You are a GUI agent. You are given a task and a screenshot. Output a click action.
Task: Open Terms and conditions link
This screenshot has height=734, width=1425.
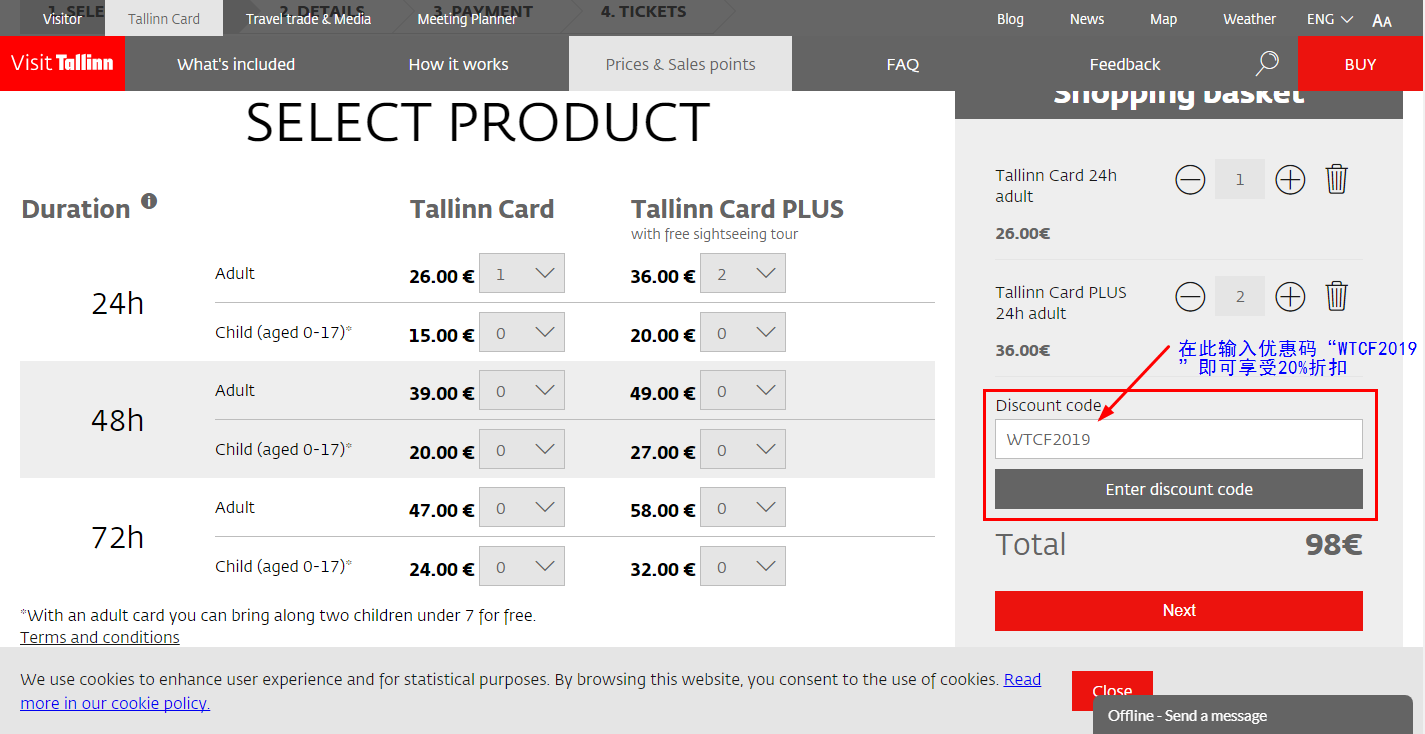point(100,637)
